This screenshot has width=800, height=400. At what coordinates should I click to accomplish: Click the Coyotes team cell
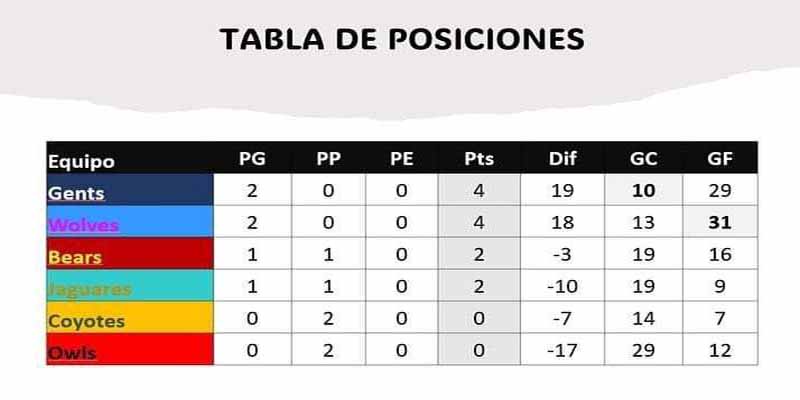point(130,317)
